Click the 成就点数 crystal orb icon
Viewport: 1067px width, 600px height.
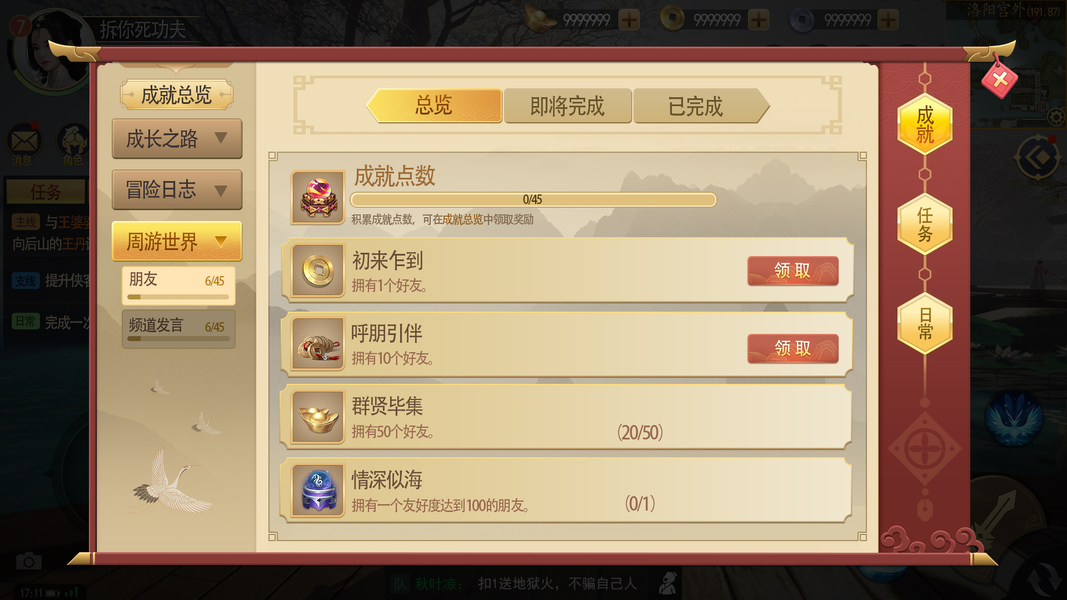pyautogui.click(x=318, y=197)
